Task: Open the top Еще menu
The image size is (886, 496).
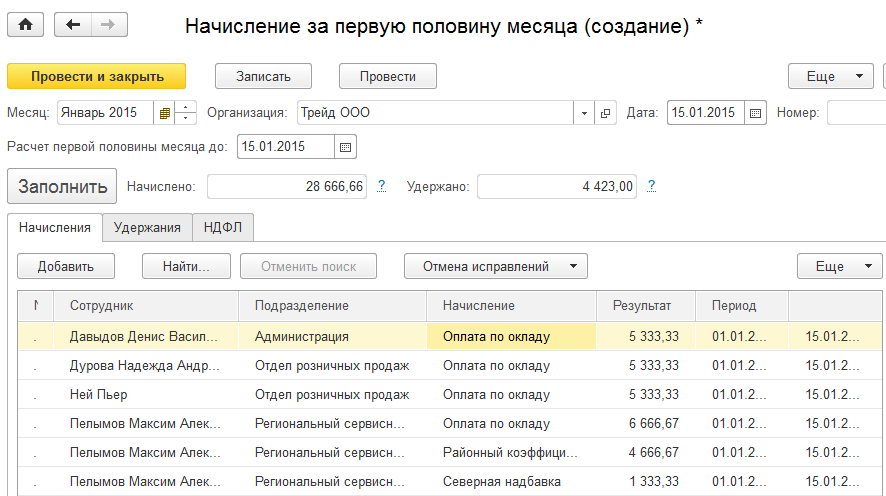Action: tap(830, 76)
